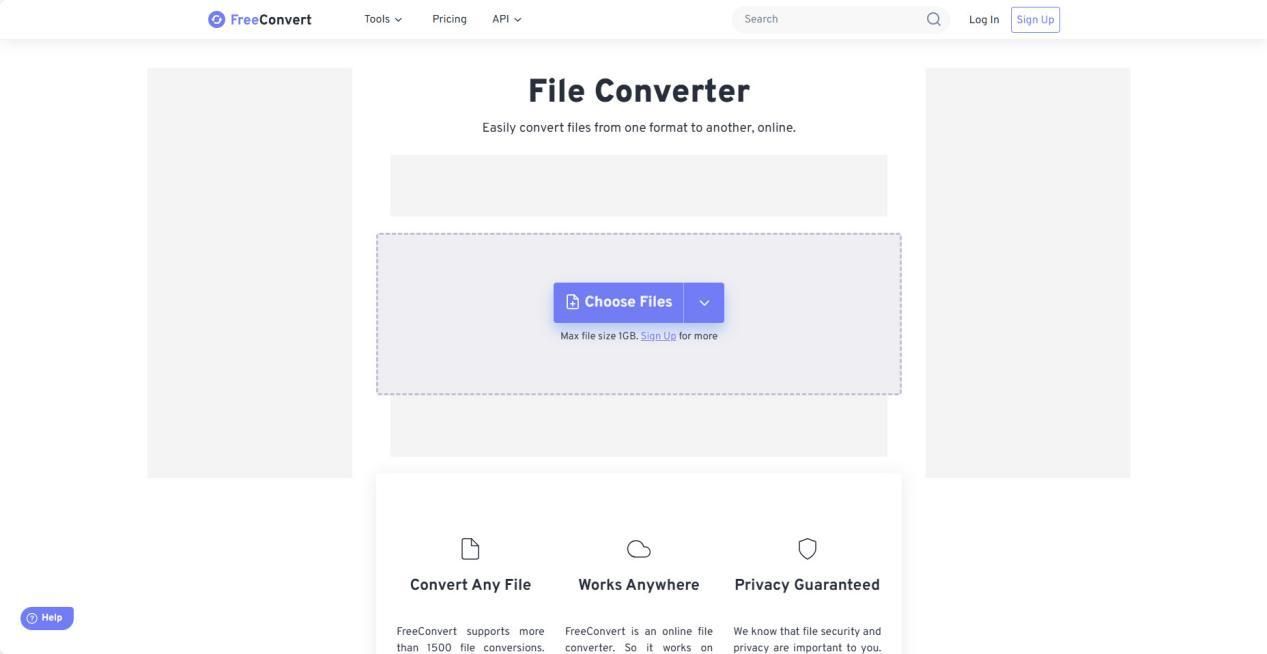The height and width of the screenshot is (654, 1267).
Task: Click the shield icon above Privacy Guaranteed
Action: [807, 549]
